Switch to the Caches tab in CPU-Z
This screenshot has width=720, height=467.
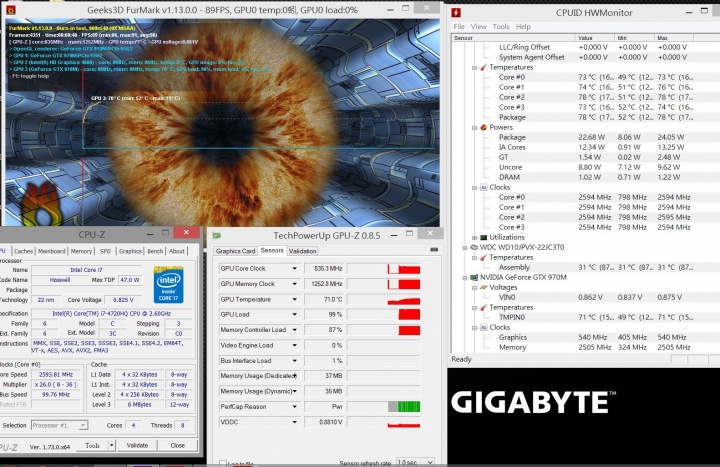coord(23,251)
